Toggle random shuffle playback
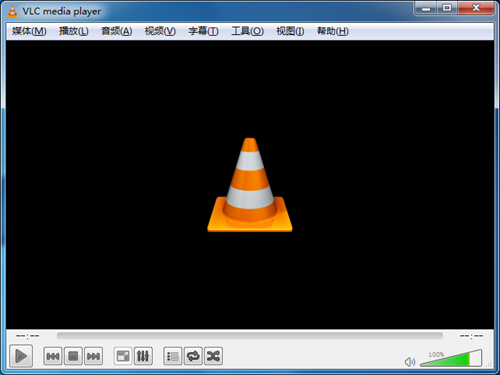Image resolution: width=500 pixels, height=375 pixels. (x=213, y=356)
